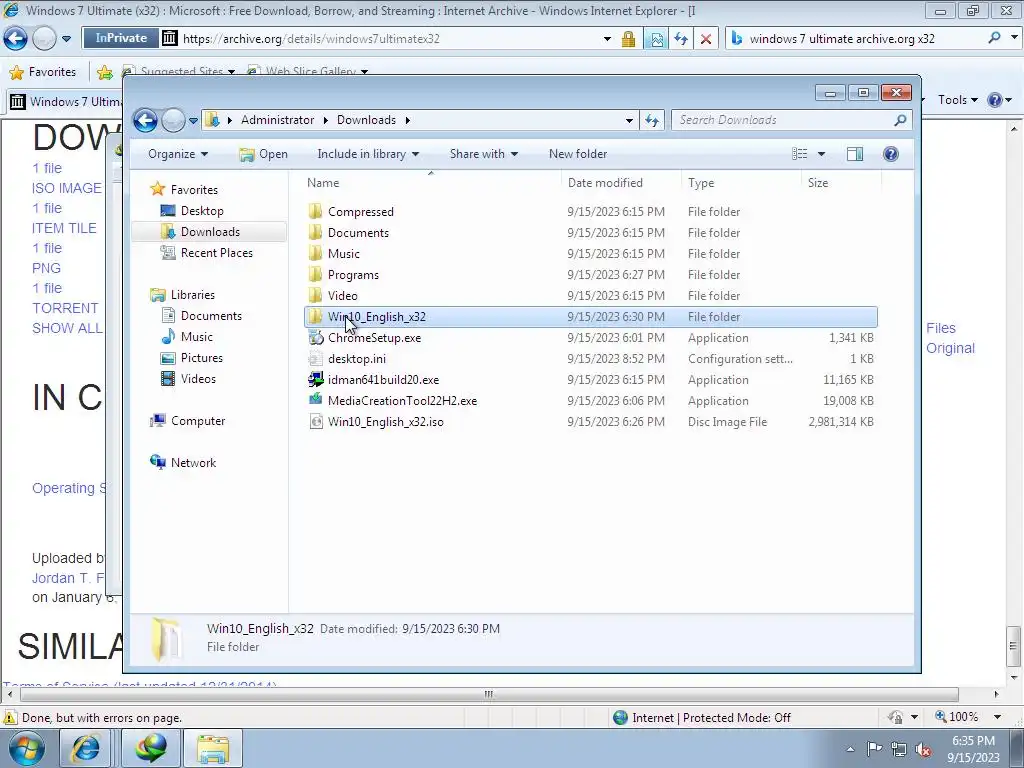Click in the Search Downloads input field
Screen dimensions: 1024x768
[781, 120]
